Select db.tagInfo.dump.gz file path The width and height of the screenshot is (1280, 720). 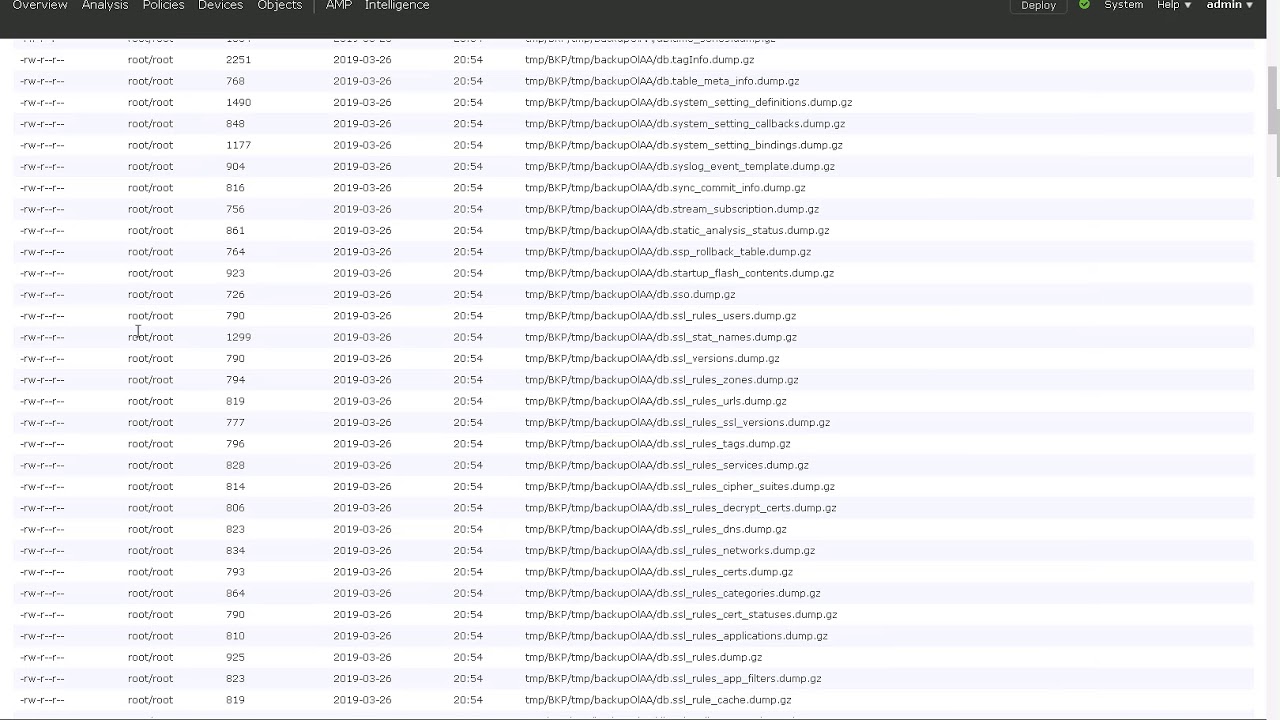point(639,60)
